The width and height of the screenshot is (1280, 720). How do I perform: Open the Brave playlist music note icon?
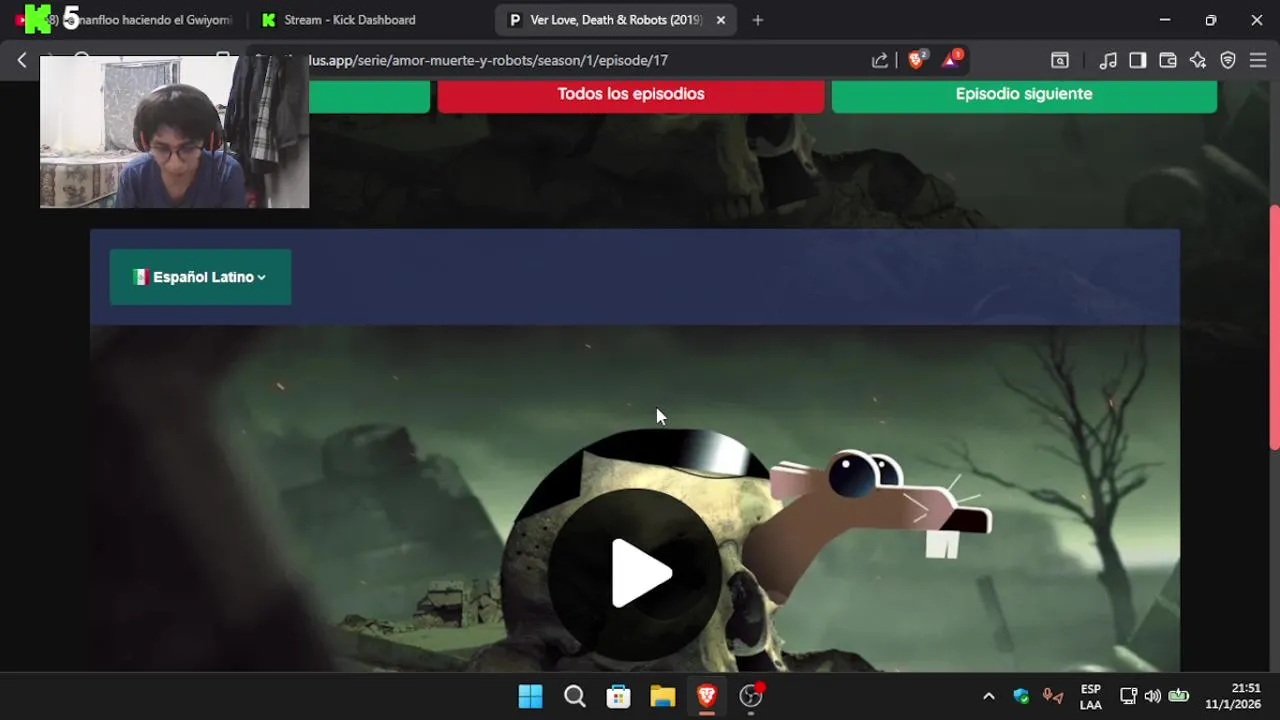pyautogui.click(x=1107, y=60)
